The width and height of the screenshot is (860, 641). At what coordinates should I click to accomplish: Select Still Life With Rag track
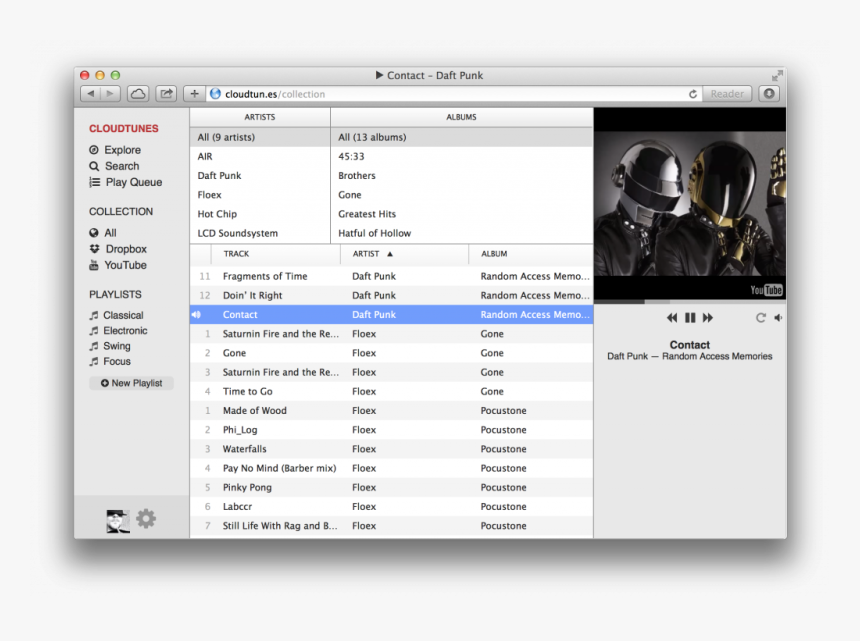[392, 526]
